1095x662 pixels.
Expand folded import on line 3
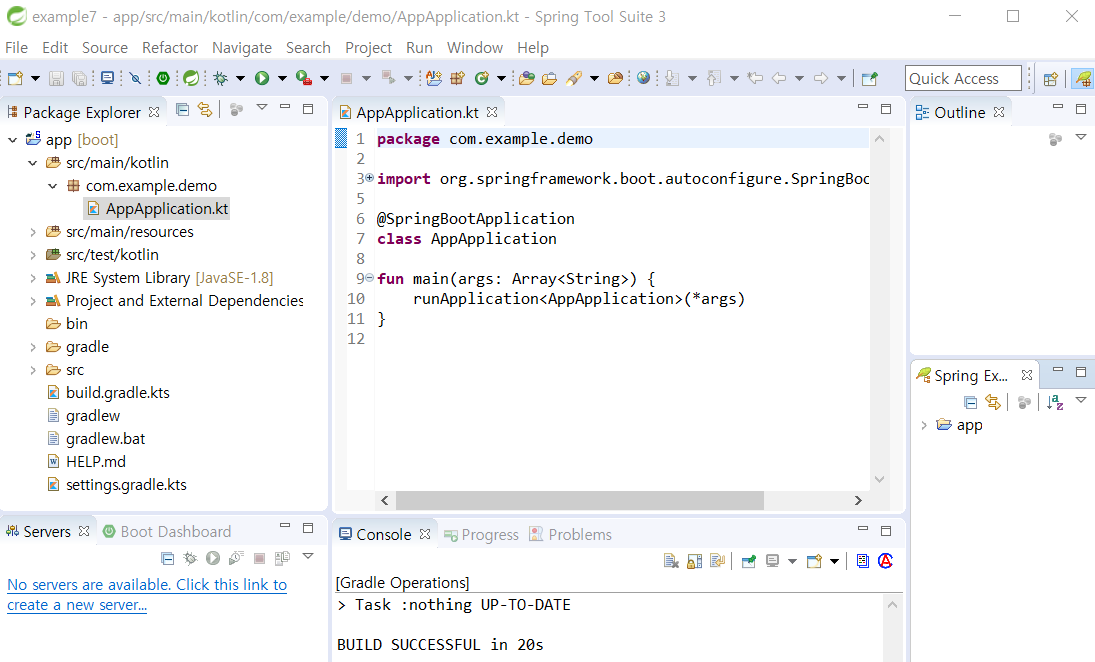click(x=369, y=178)
